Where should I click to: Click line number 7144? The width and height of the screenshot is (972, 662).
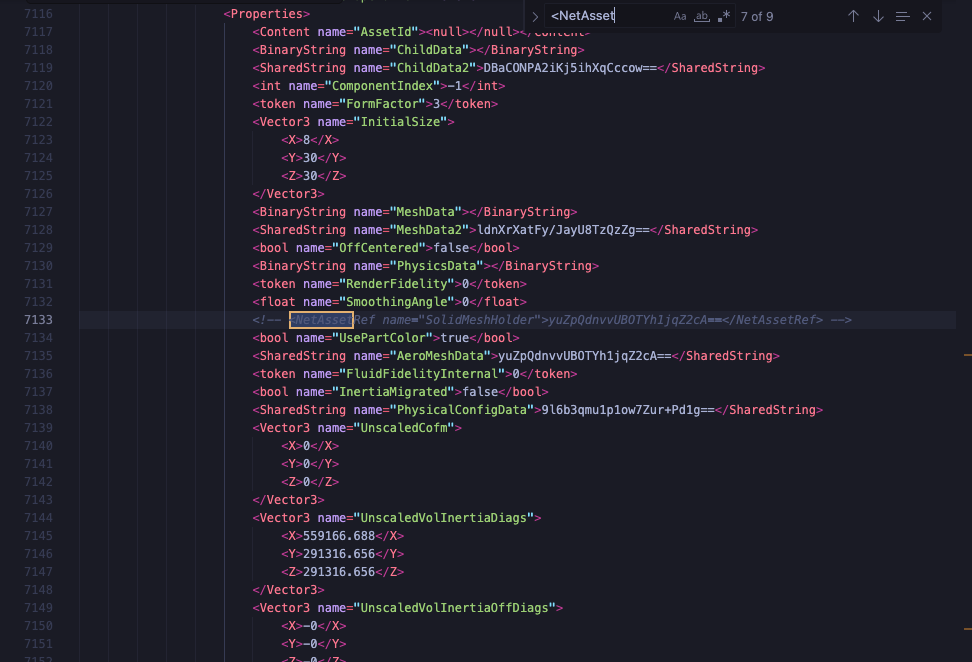tap(38, 518)
